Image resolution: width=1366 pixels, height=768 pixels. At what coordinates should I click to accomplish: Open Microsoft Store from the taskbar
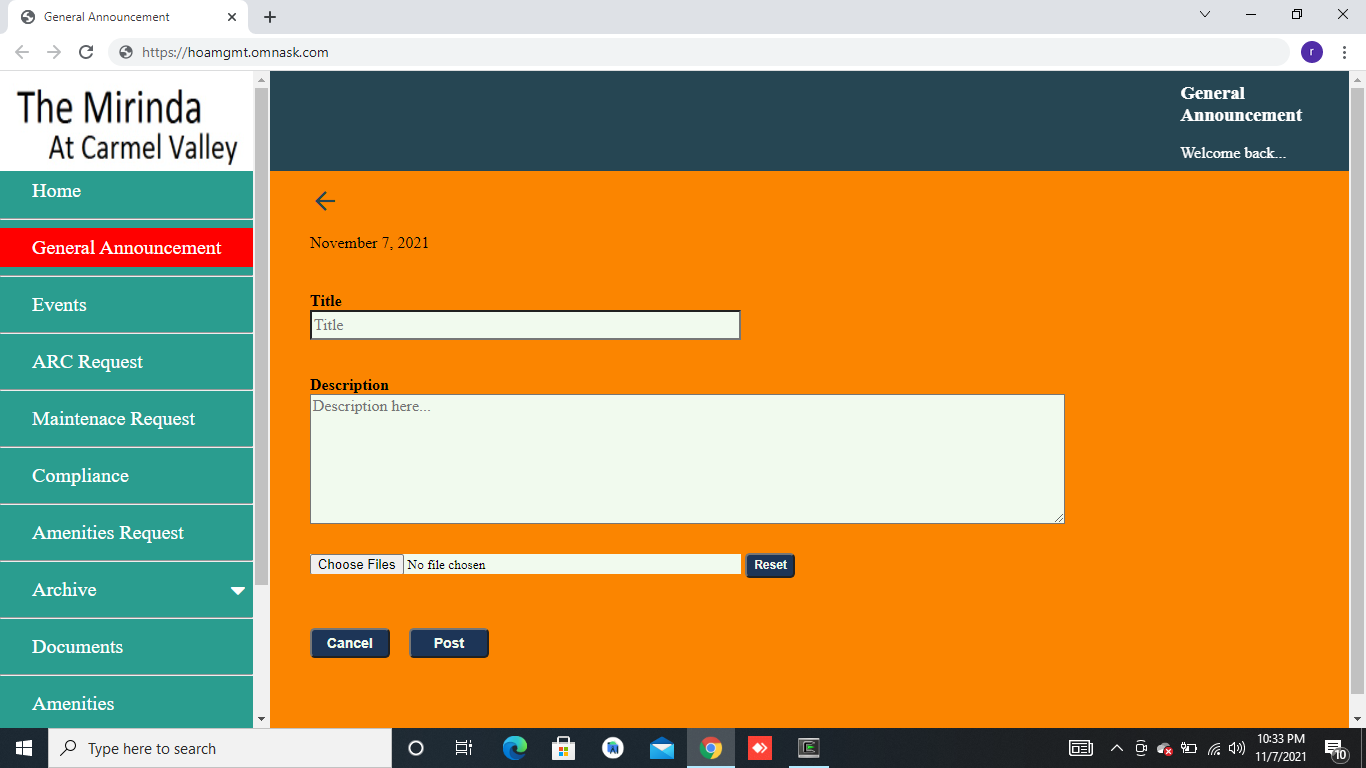click(563, 748)
